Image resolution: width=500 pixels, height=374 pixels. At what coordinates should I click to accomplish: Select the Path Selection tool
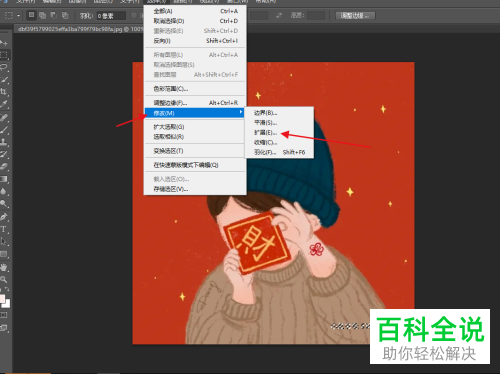click(4, 241)
